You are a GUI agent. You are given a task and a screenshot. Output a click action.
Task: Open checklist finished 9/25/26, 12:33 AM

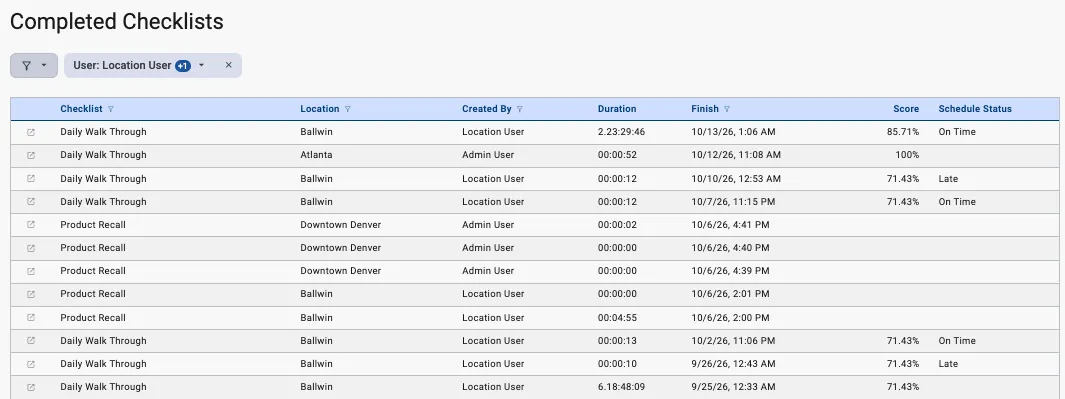coord(31,387)
